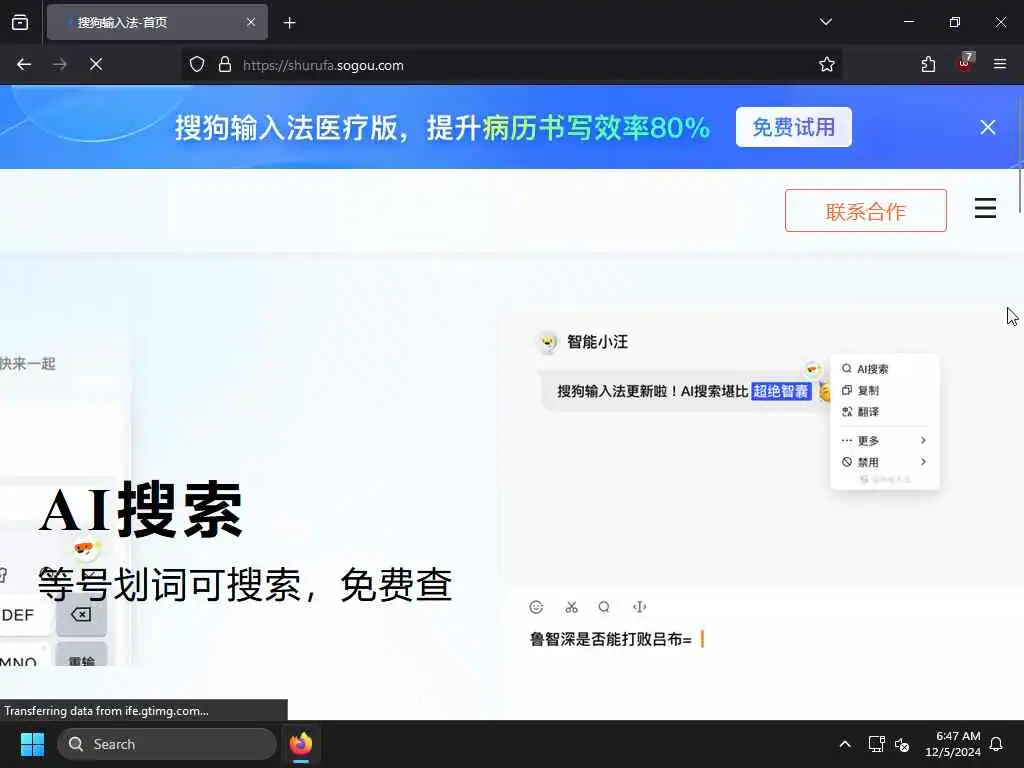This screenshot has width=1024, height=768.
Task: View site security lock information
Action: (225, 65)
